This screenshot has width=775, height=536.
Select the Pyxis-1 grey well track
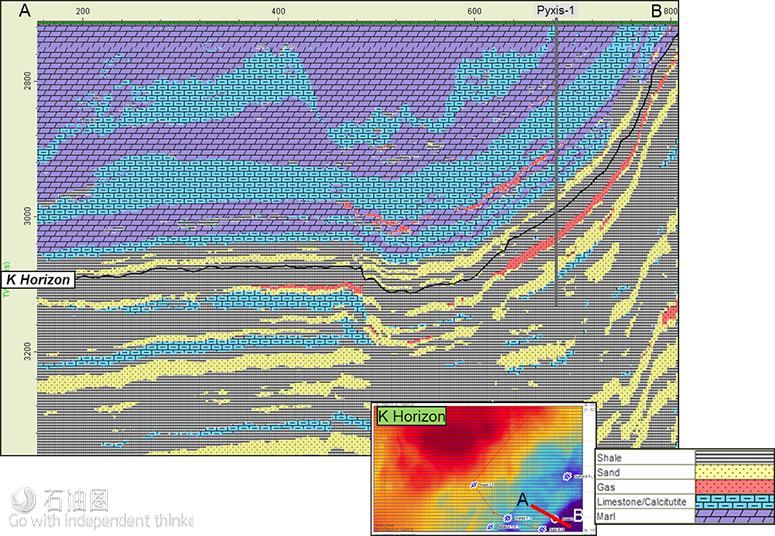[x=556, y=162]
